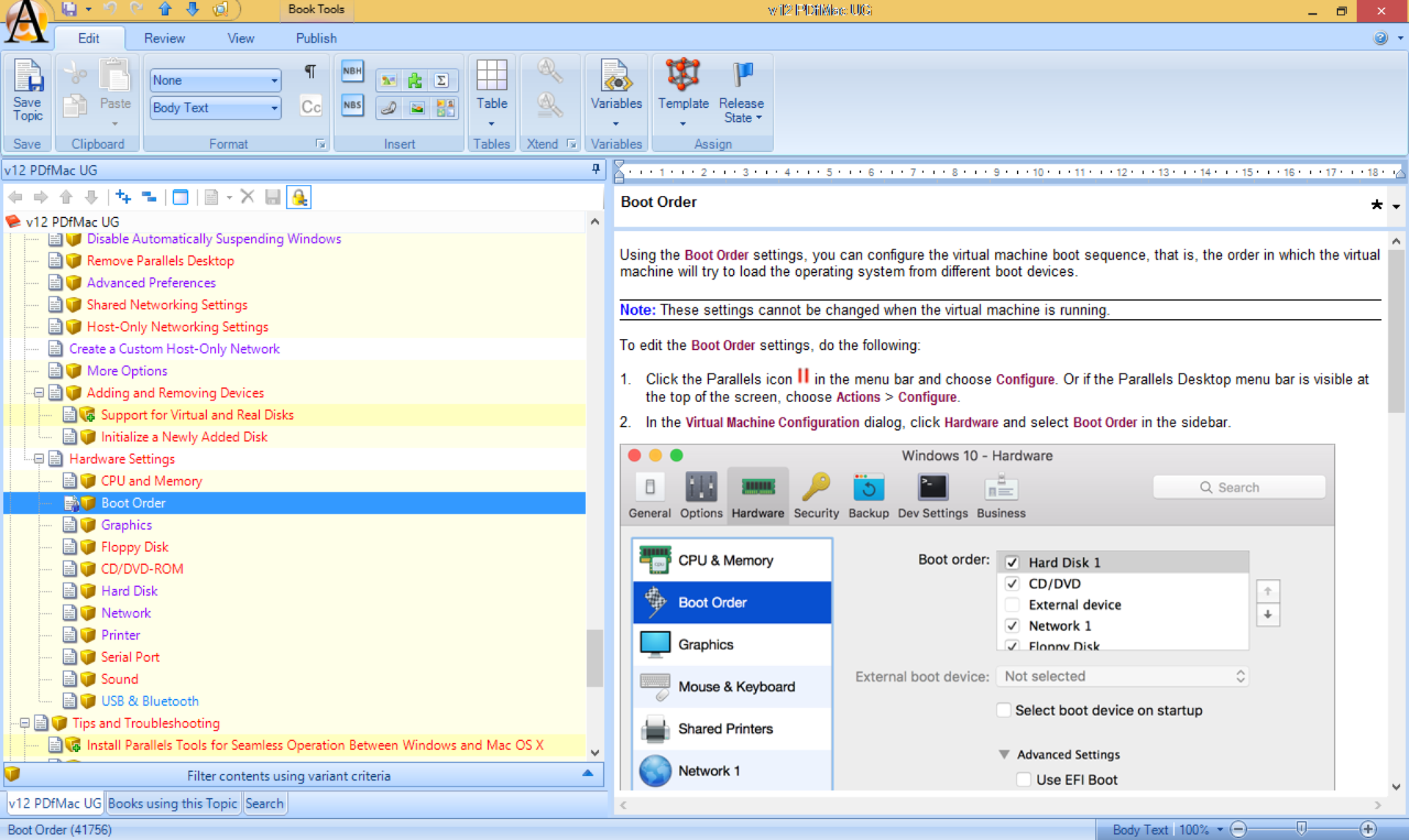Switch to the Review ribbon tab
Viewport: 1409px width, 840px height.
[x=164, y=38]
